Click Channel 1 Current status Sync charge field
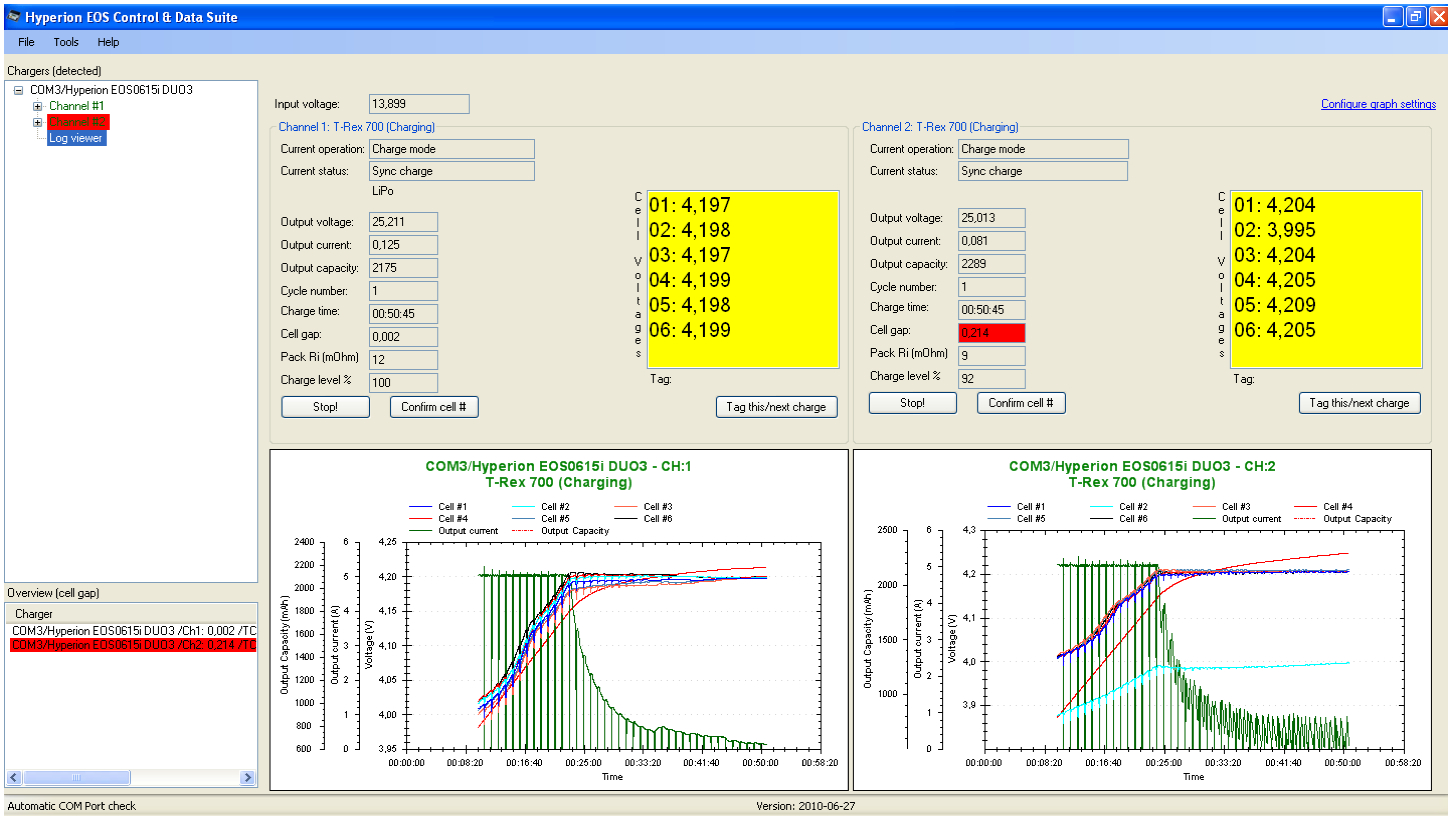This screenshot has width=1448, height=820. [451, 171]
